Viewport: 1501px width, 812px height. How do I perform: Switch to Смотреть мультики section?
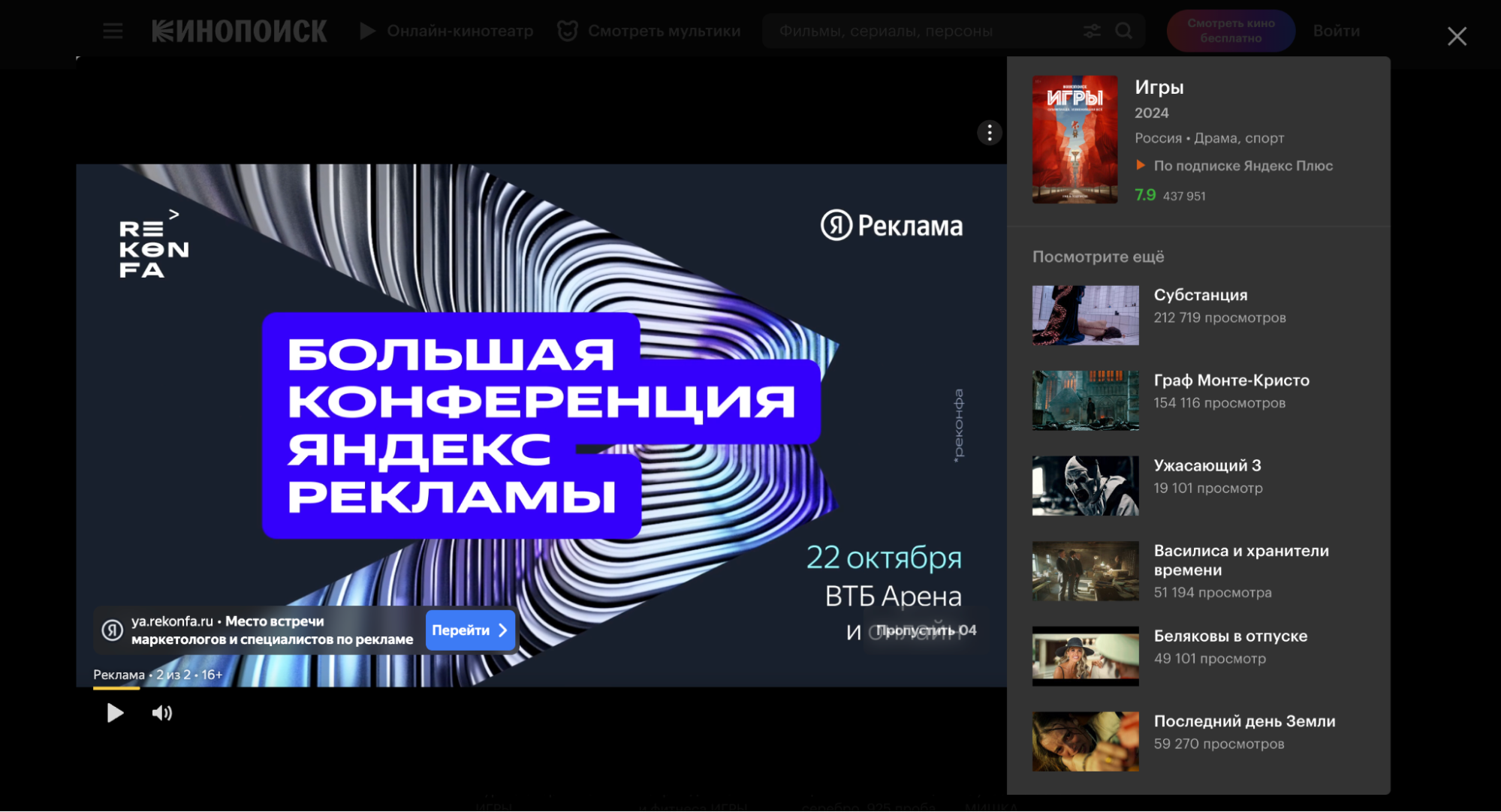(x=665, y=31)
